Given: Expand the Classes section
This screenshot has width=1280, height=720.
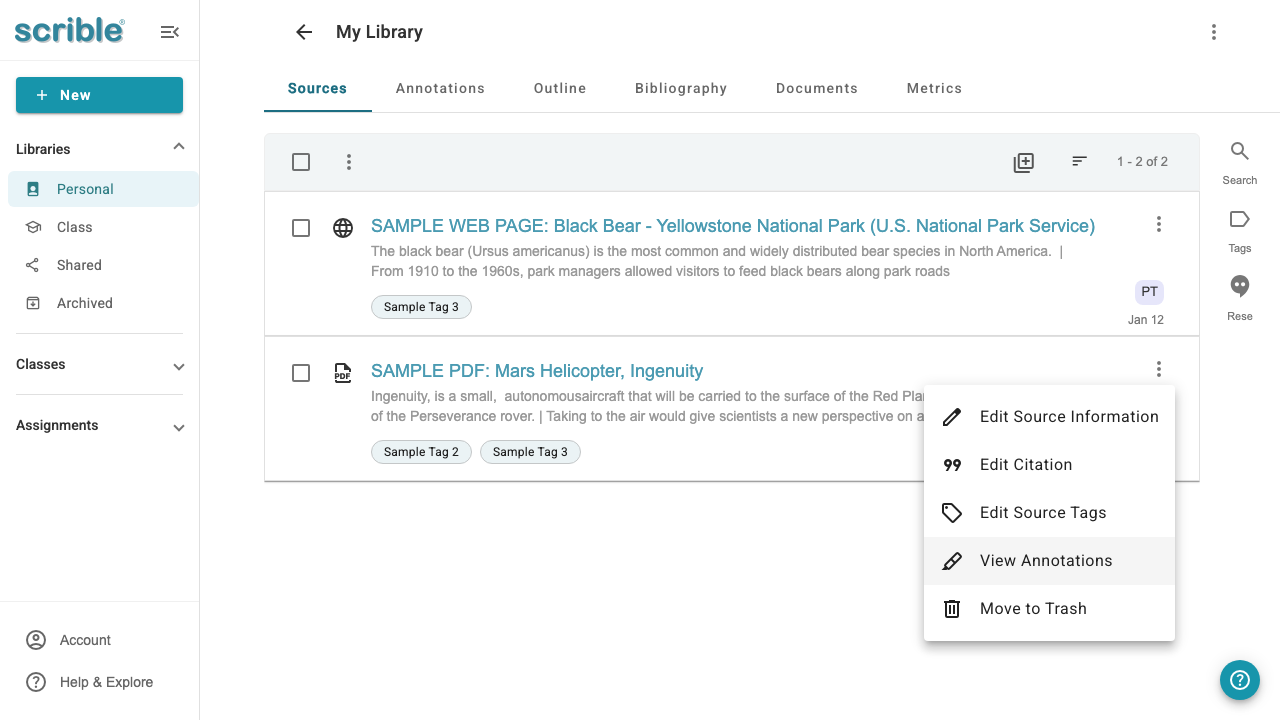Looking at the screenshot, I should pos(179,367).
